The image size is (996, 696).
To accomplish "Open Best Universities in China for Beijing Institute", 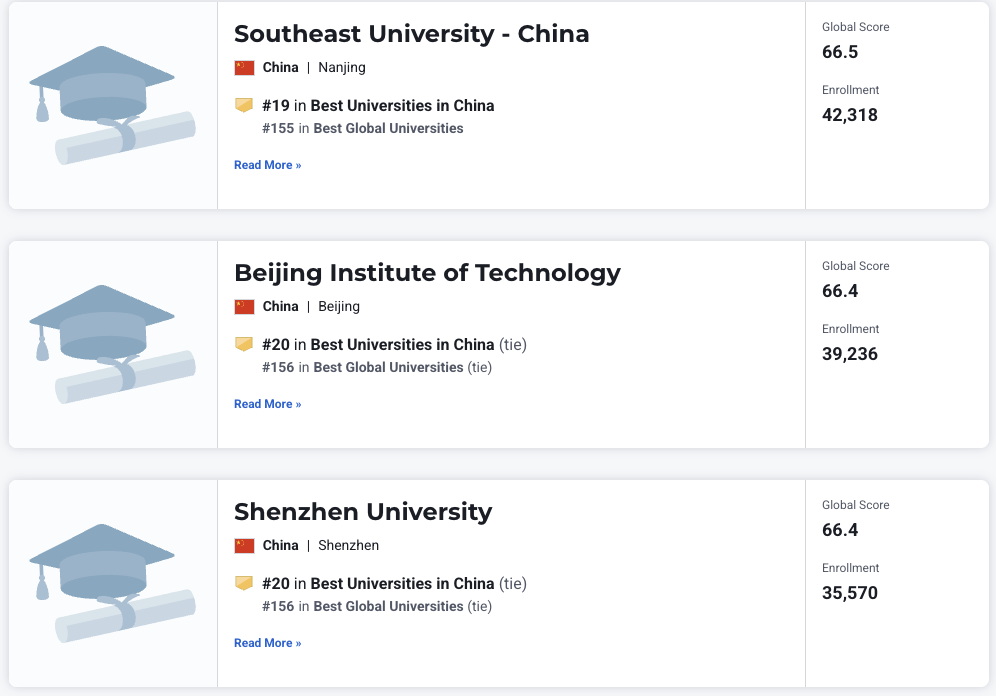I will (402, 344).
